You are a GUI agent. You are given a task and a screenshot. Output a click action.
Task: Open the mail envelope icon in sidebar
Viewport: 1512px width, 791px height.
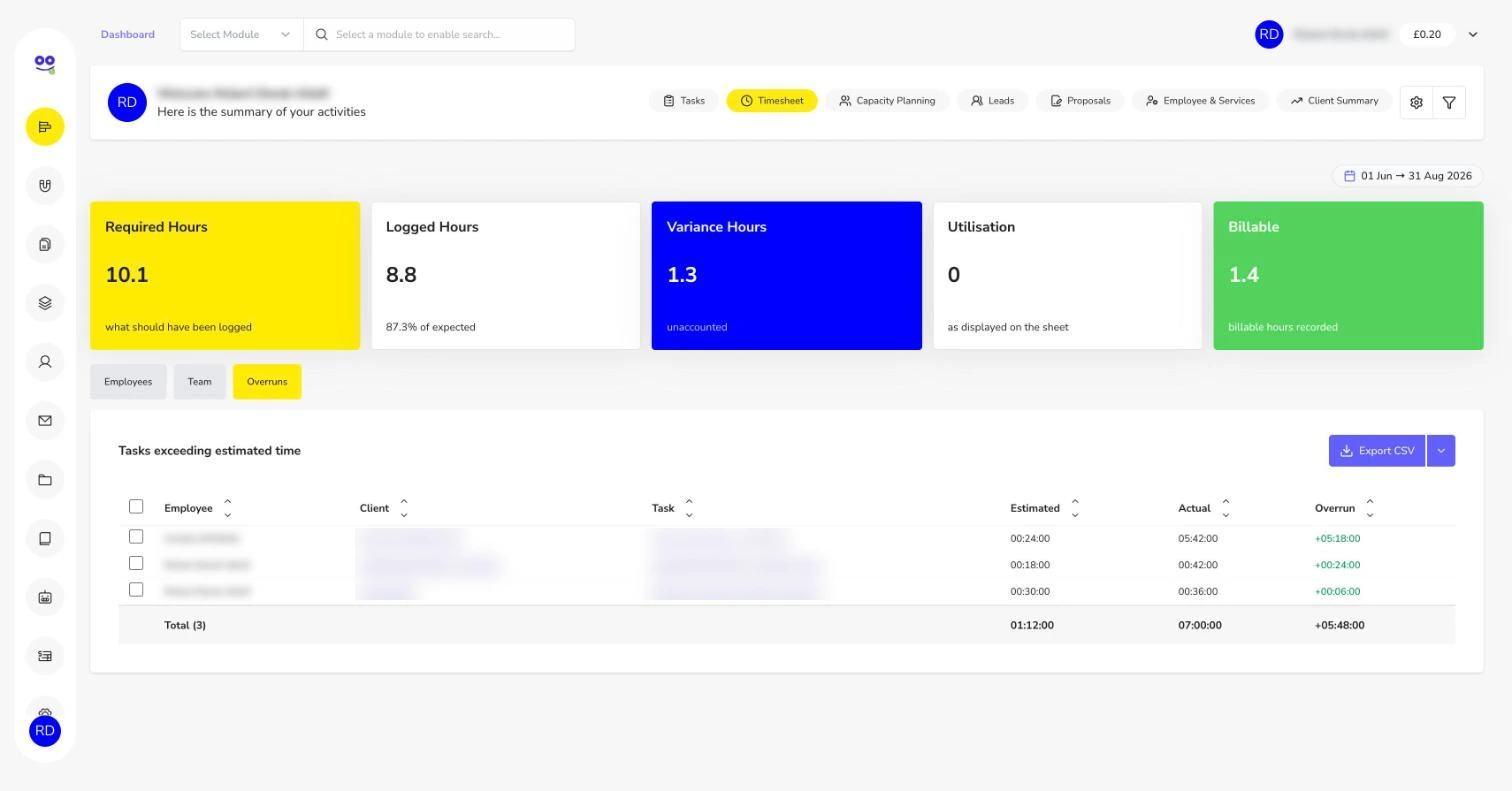45,421
